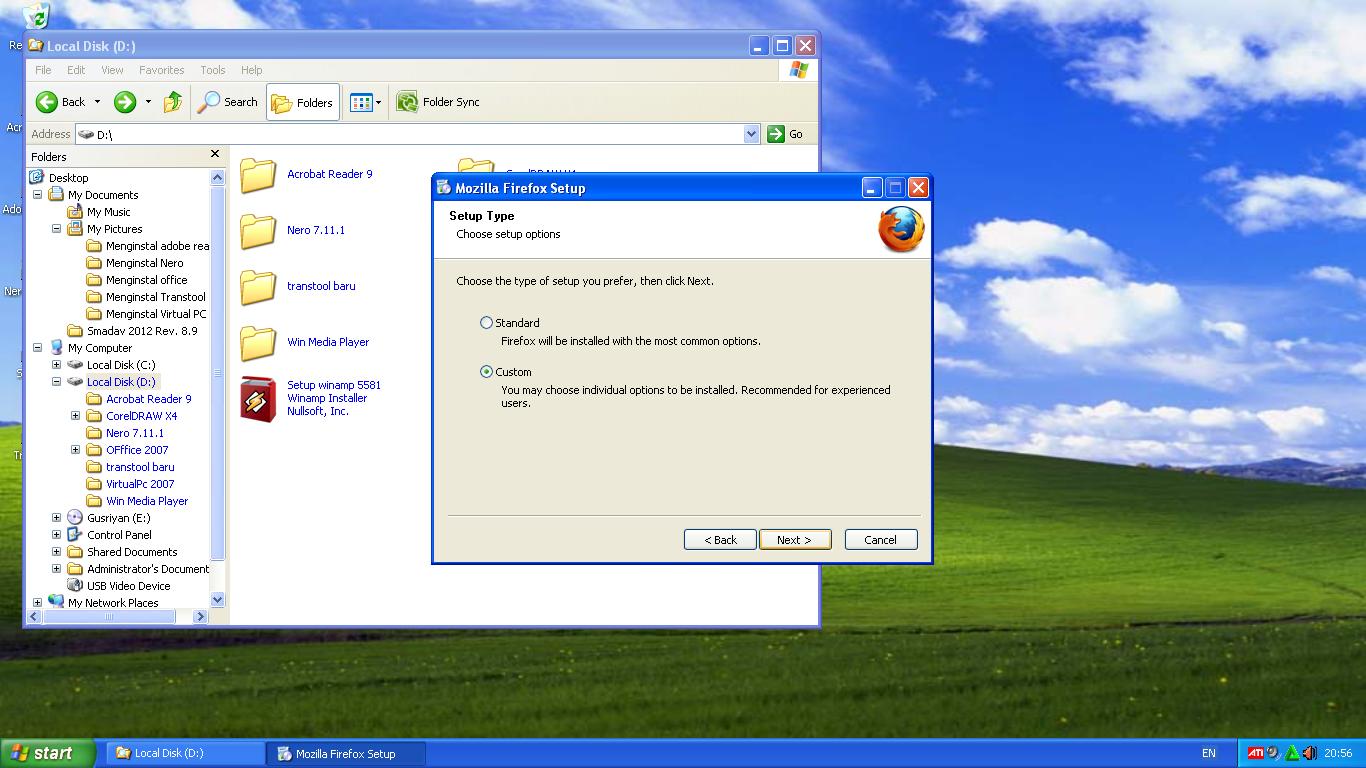Switch to Local Disk (D:) taskbar button
The height and width of the screenshot is (768, 1366).
point(184,753)
